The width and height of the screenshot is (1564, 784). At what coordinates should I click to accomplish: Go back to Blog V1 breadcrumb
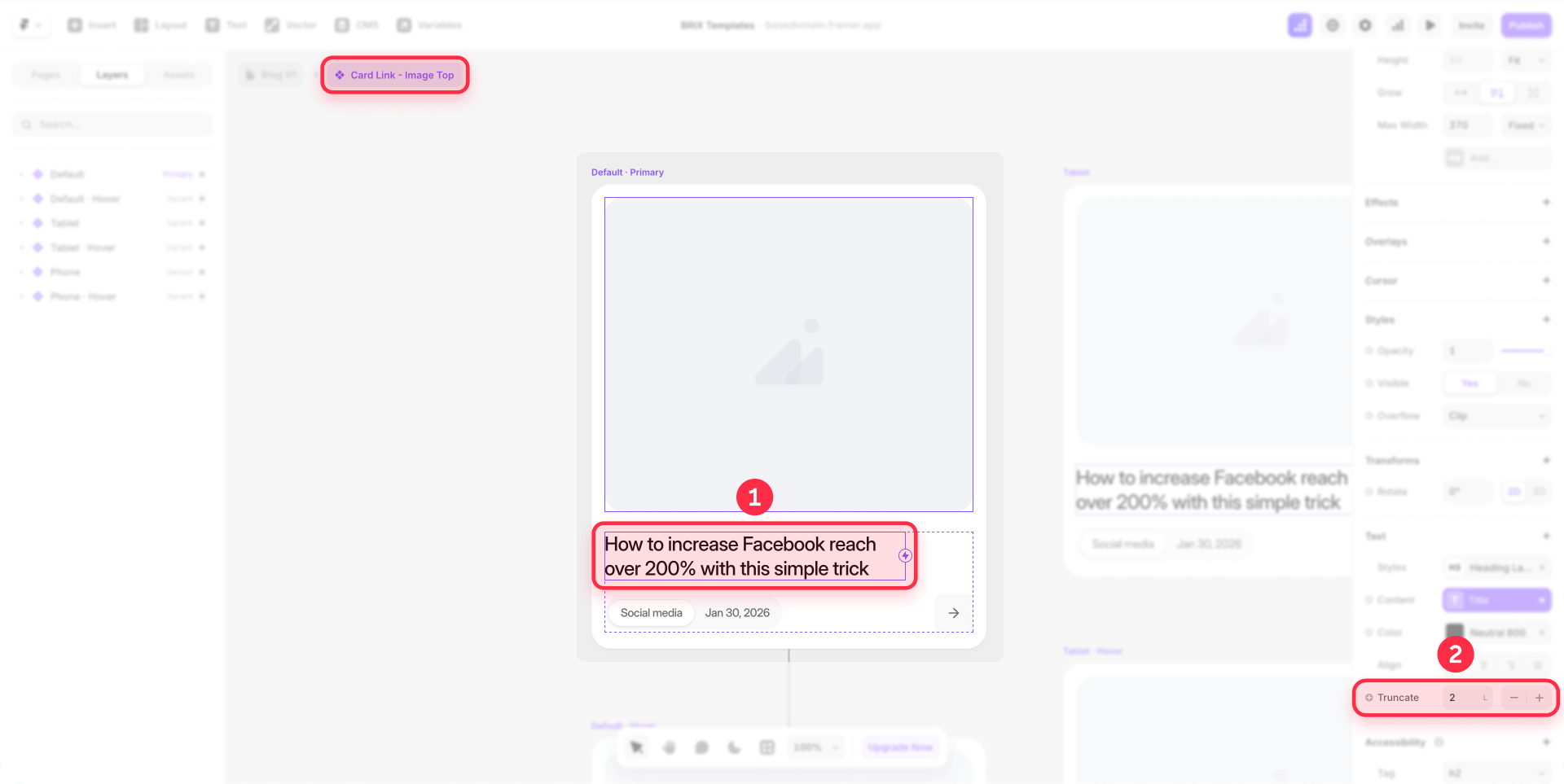tap(271, 75)
